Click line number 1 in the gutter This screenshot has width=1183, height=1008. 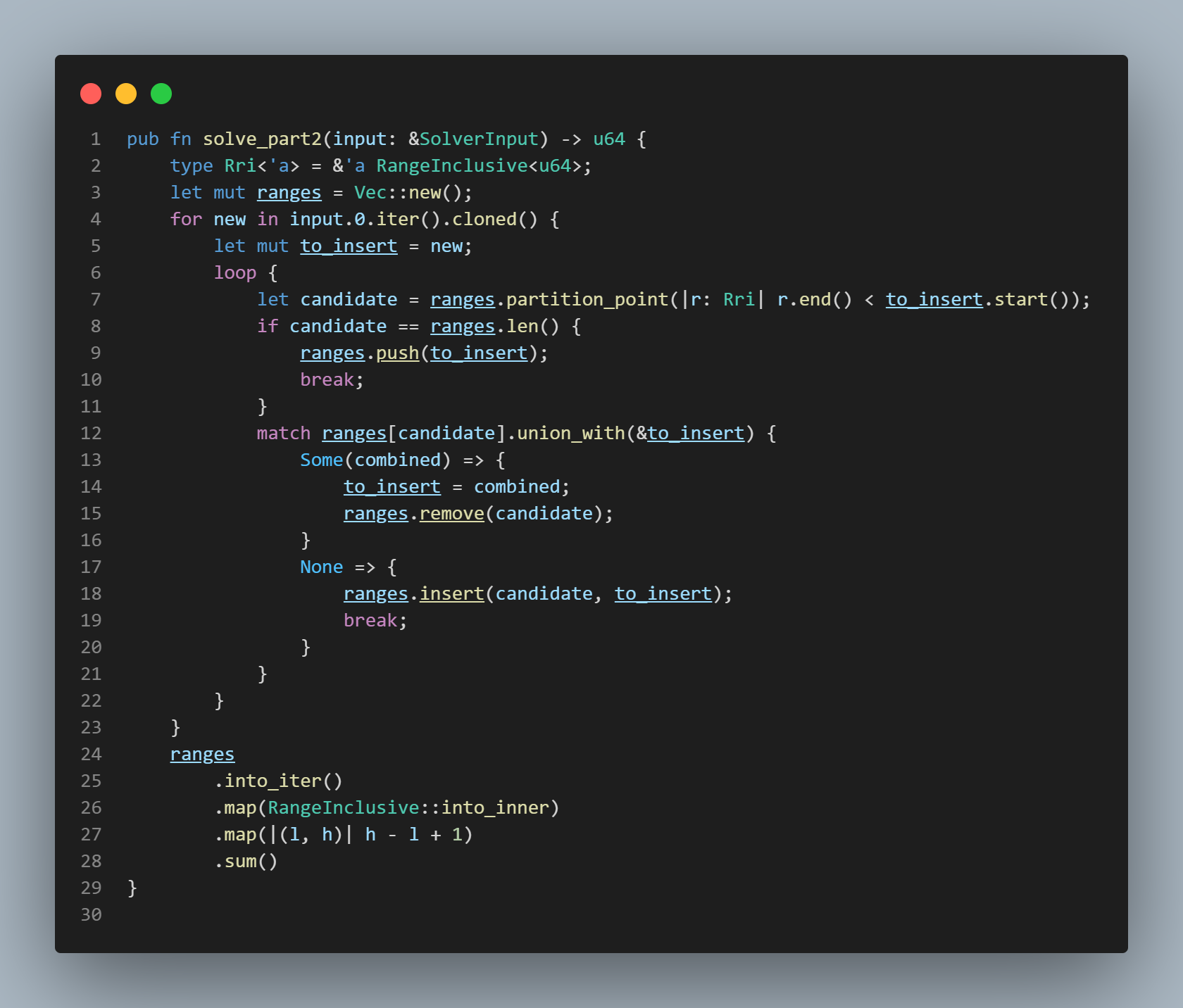(96, 139)
